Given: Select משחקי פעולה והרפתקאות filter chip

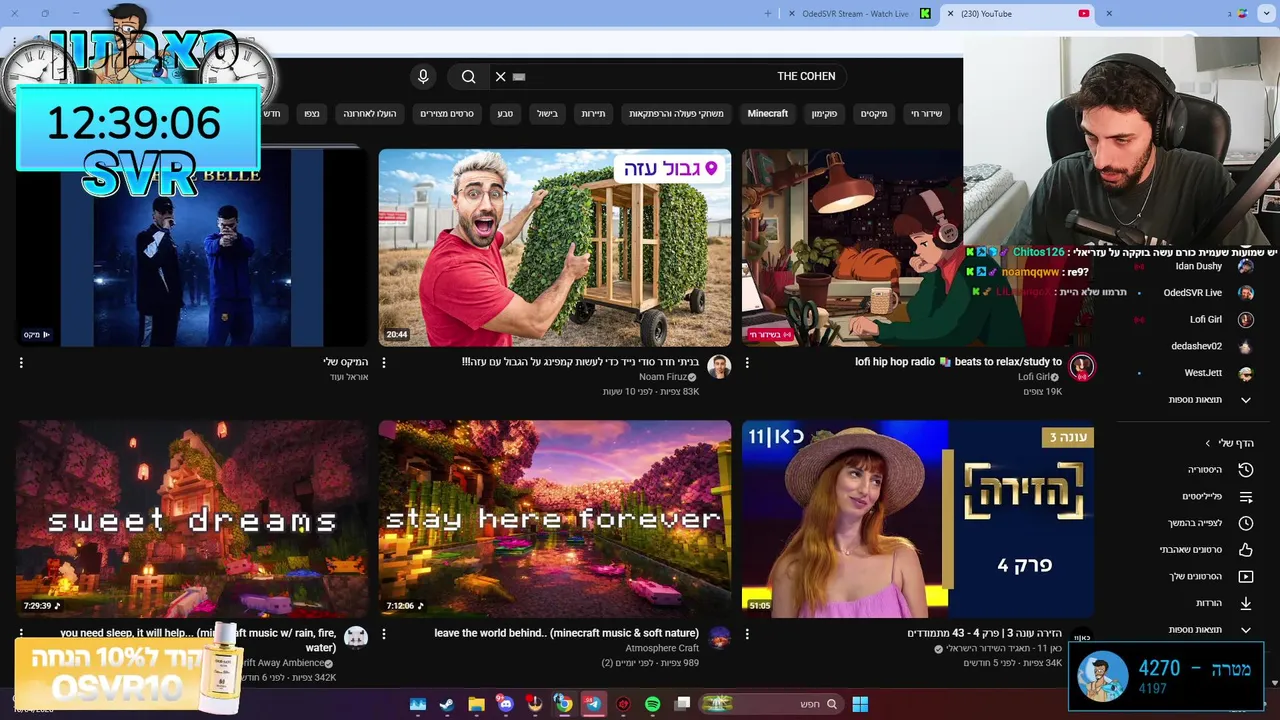Looking at the screenshot, I should [676, 114].
